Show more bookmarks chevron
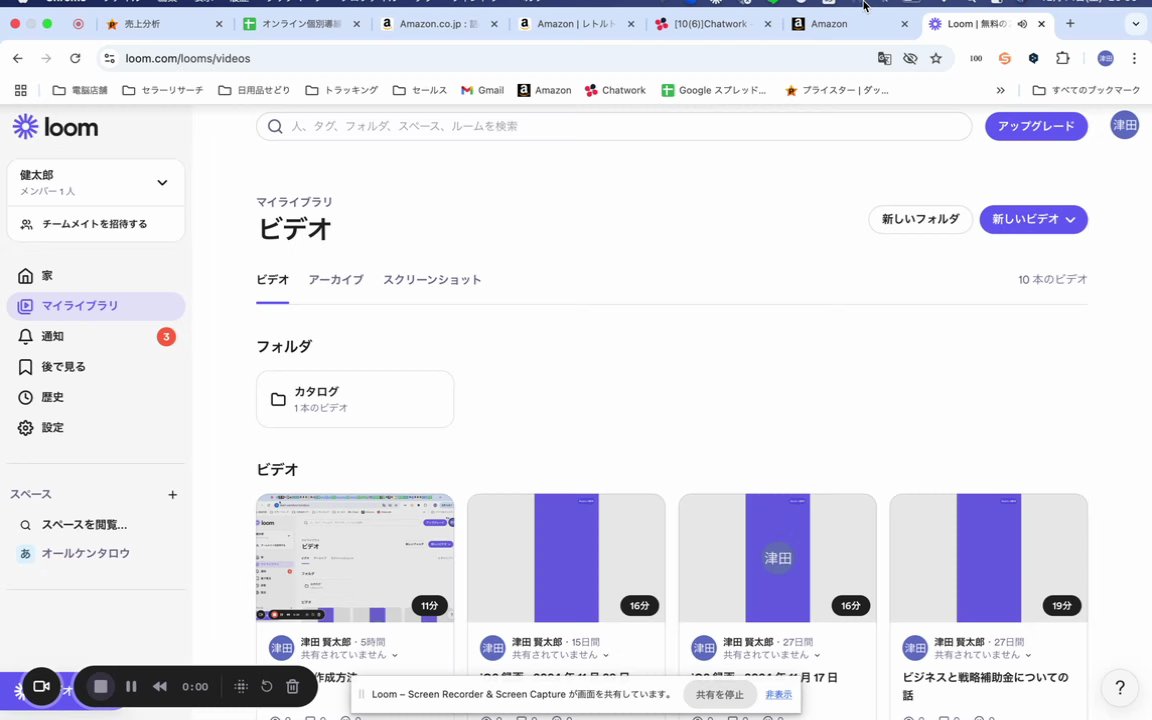Image resolution: width=1152 pixels, height=720 pixels. [x=1000, y=90]
